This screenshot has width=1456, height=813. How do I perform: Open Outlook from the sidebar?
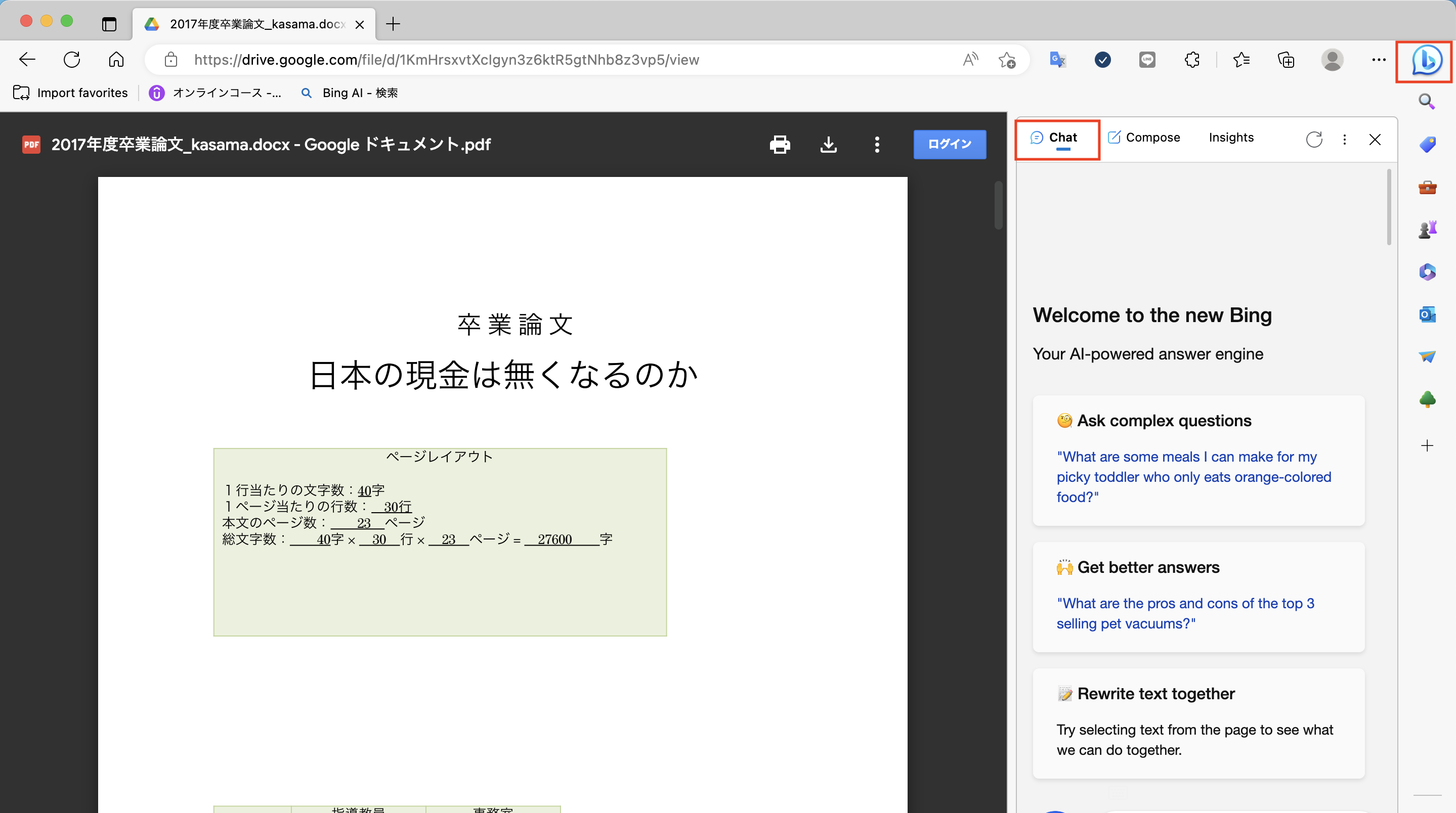pos(1428,314)
